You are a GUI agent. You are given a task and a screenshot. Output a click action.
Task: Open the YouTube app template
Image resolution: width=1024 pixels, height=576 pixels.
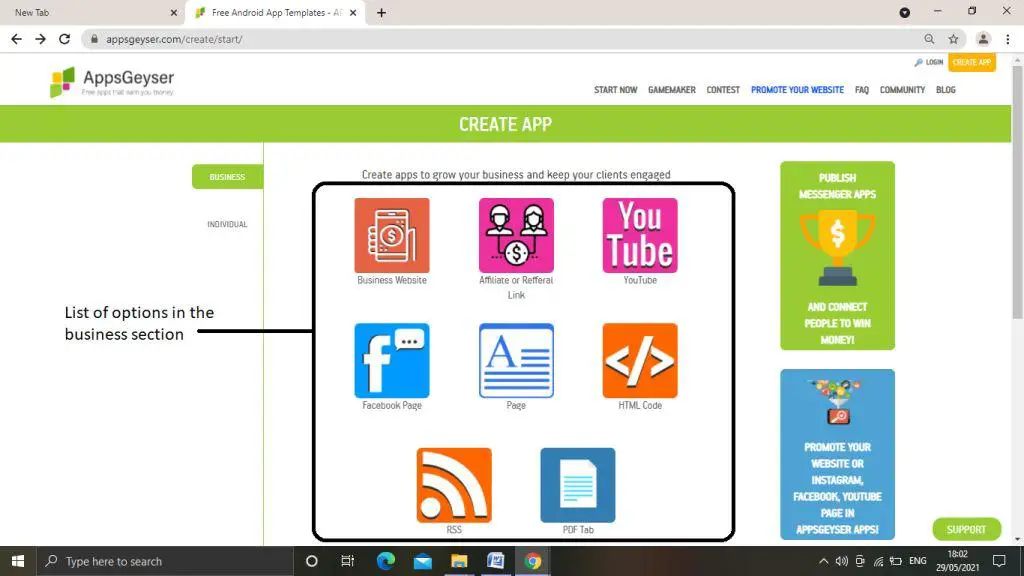[x=640, y=235]
